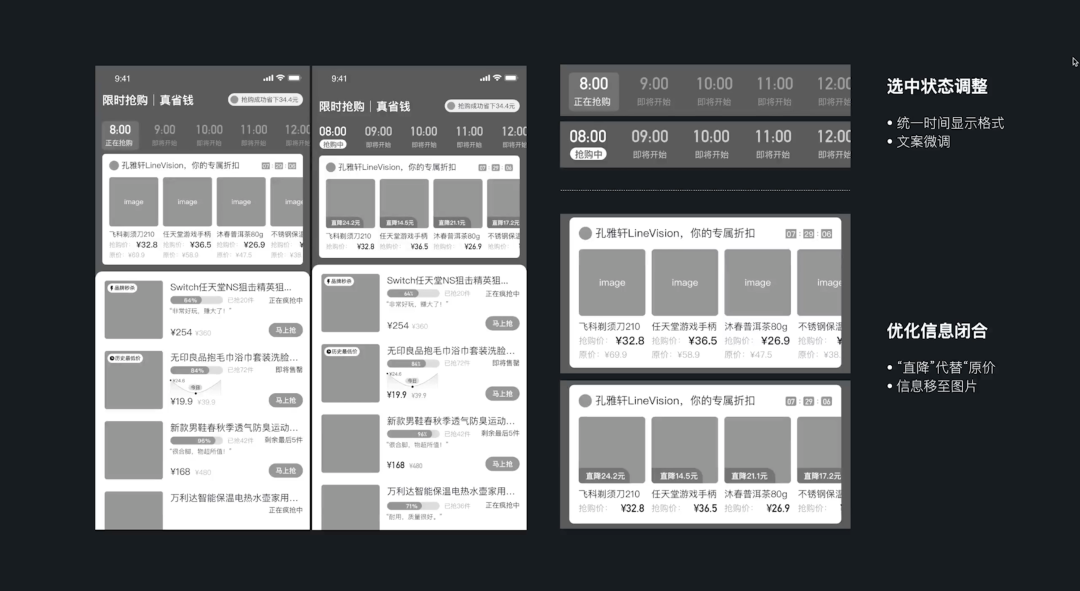1080x591 pixels.
Task: Click the 限时抢购｜真省钱 title in the right phone
Action: [x=364, y=106]
